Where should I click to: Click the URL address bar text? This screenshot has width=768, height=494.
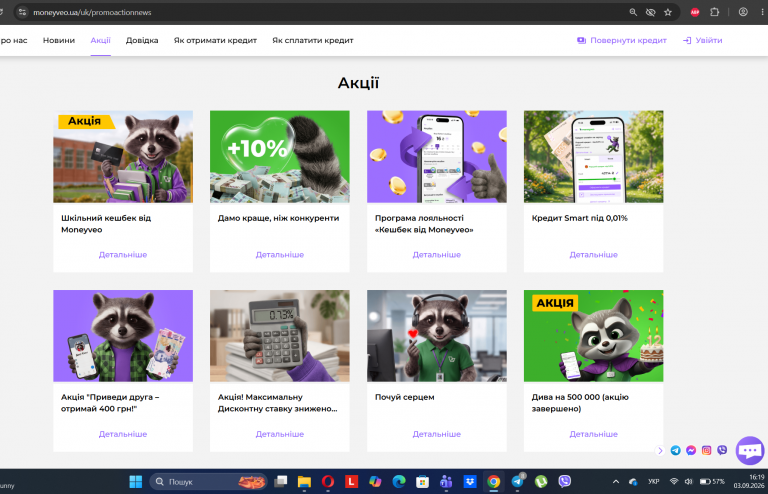coord(92,12)
